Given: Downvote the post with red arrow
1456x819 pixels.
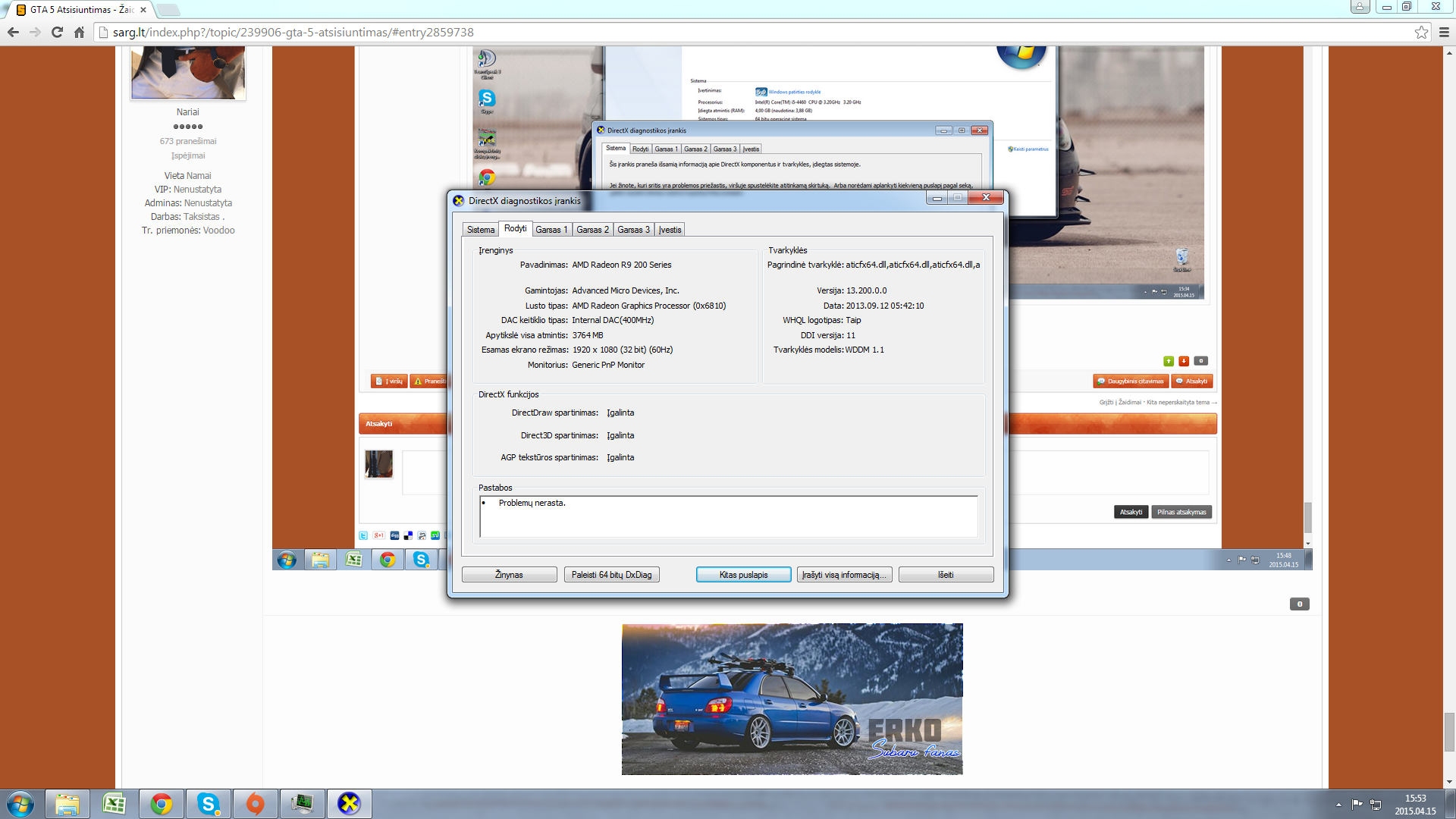Looking at the screenshot, I should pos(1184,361).
